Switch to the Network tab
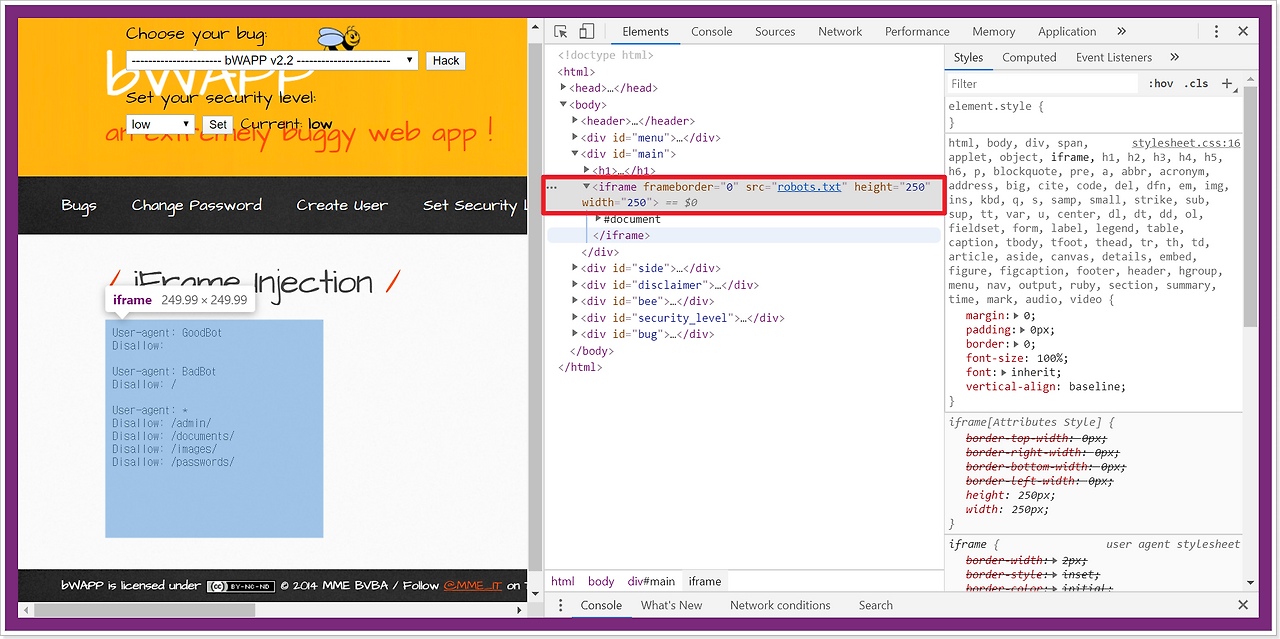Screen dimensions: 1280x639 pos(840,32)
